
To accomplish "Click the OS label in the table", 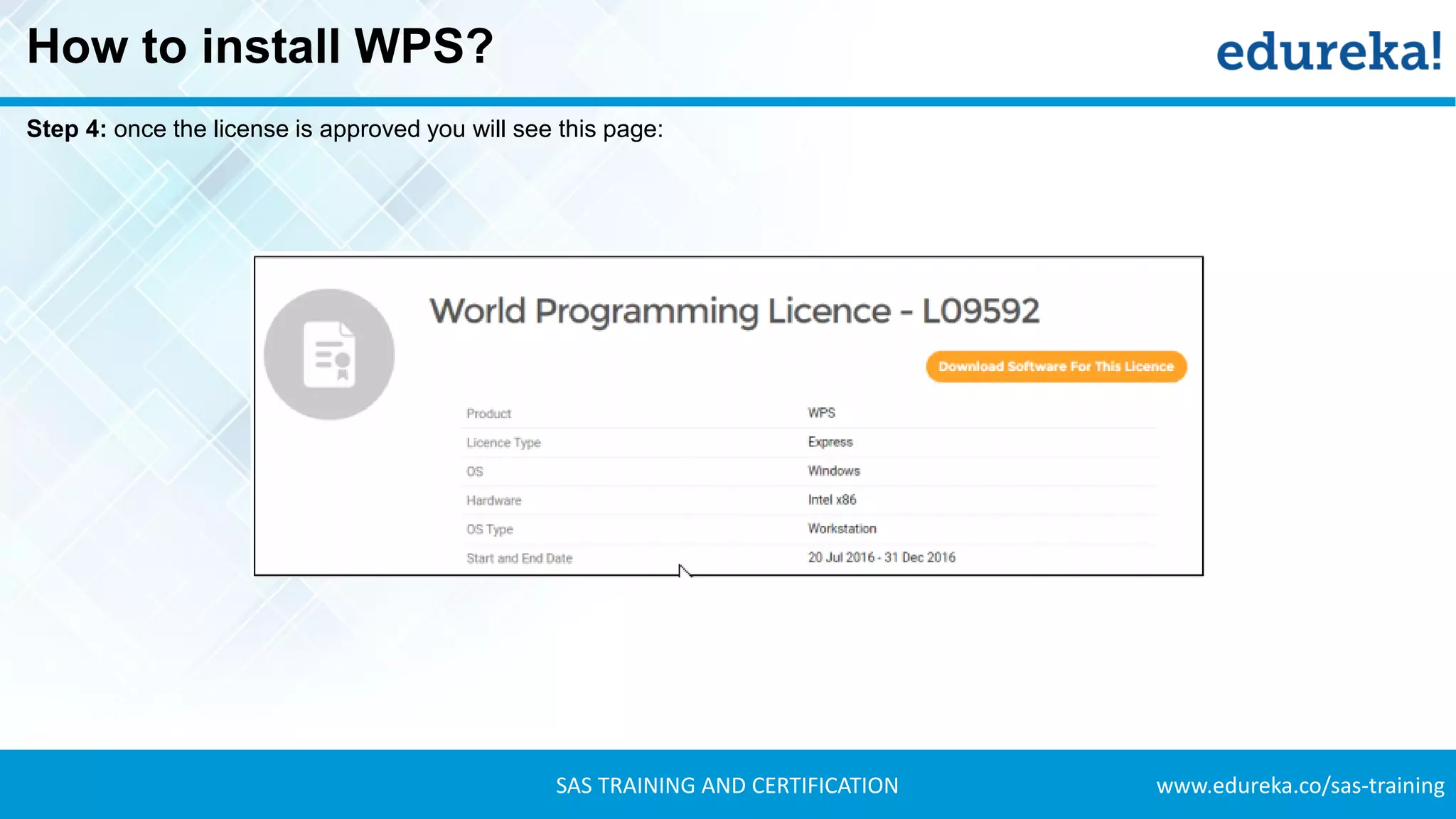I will pyautogui.click(x=475, y=471).
